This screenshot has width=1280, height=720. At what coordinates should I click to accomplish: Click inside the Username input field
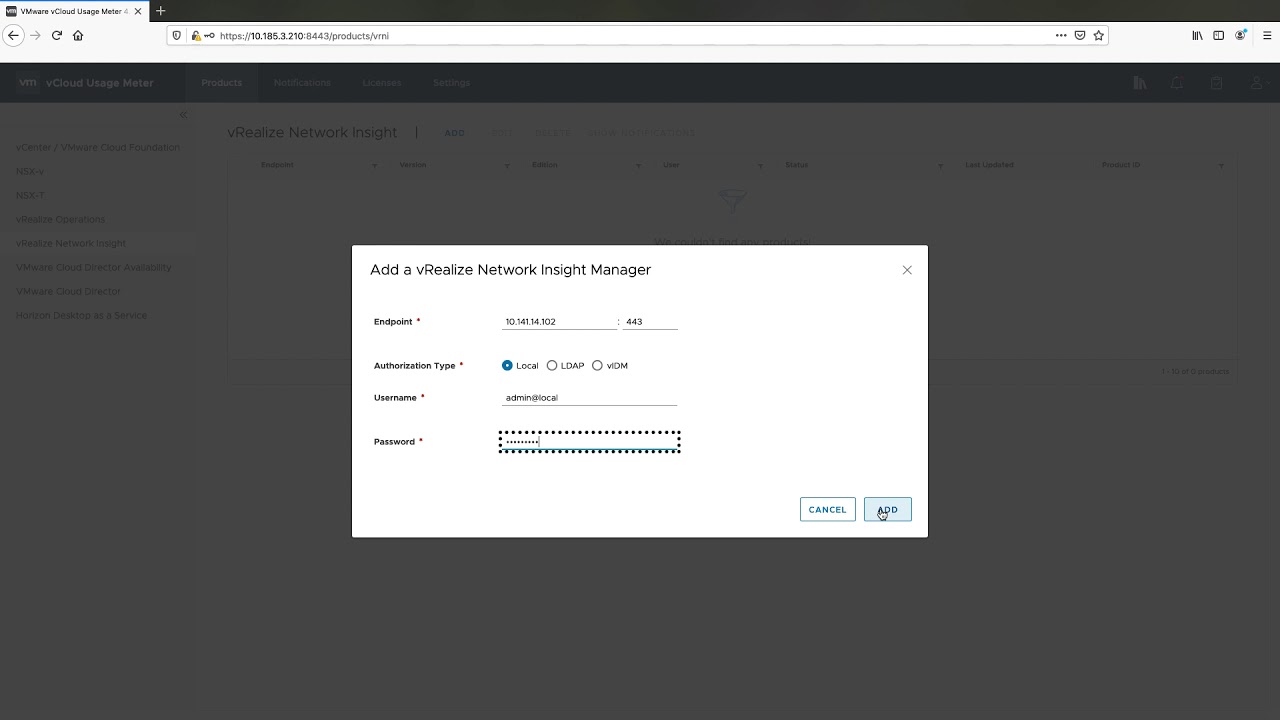click(589, 397)
